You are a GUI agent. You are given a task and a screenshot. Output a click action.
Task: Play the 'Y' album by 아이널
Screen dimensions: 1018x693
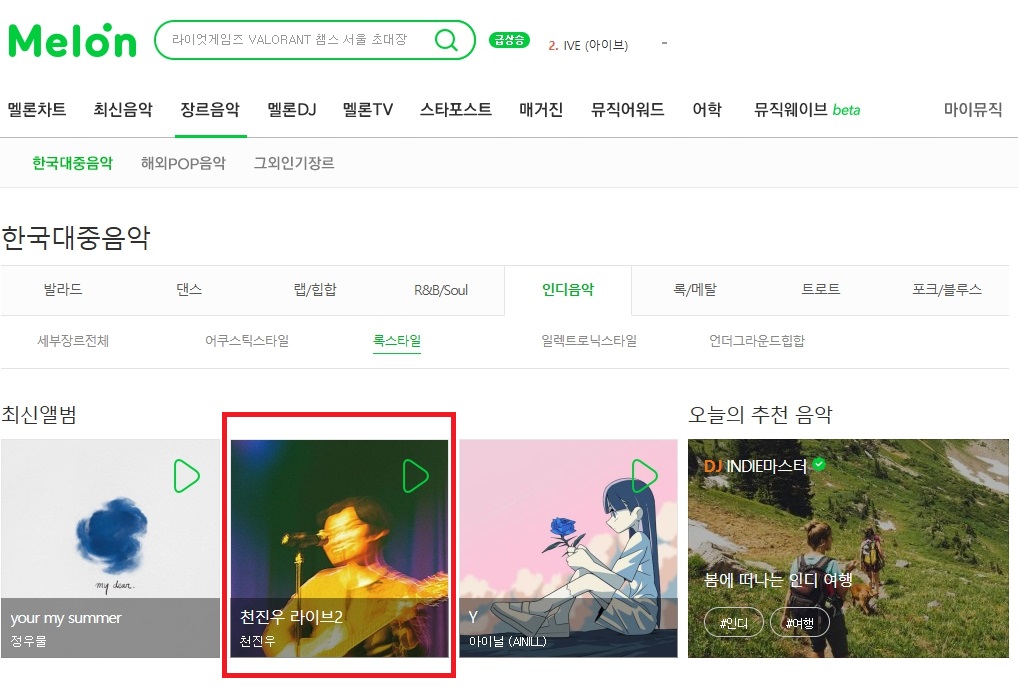coord(644,475)
